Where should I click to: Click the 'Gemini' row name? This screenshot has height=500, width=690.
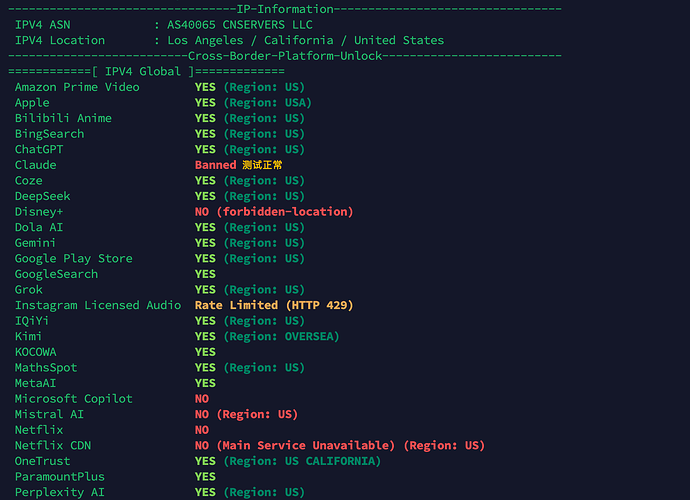[35, 243]
